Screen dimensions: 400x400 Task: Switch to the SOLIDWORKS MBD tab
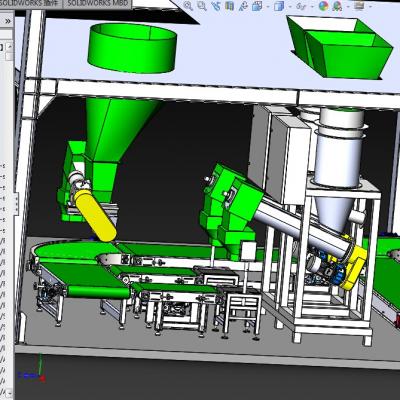pyautogui.click(x=97, y=3)
